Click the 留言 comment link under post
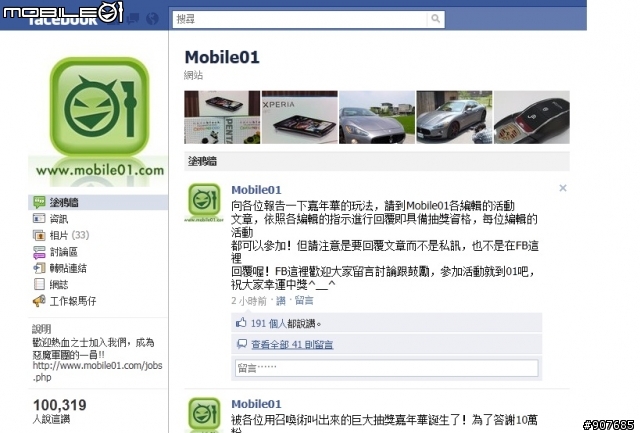 [304, 301]
